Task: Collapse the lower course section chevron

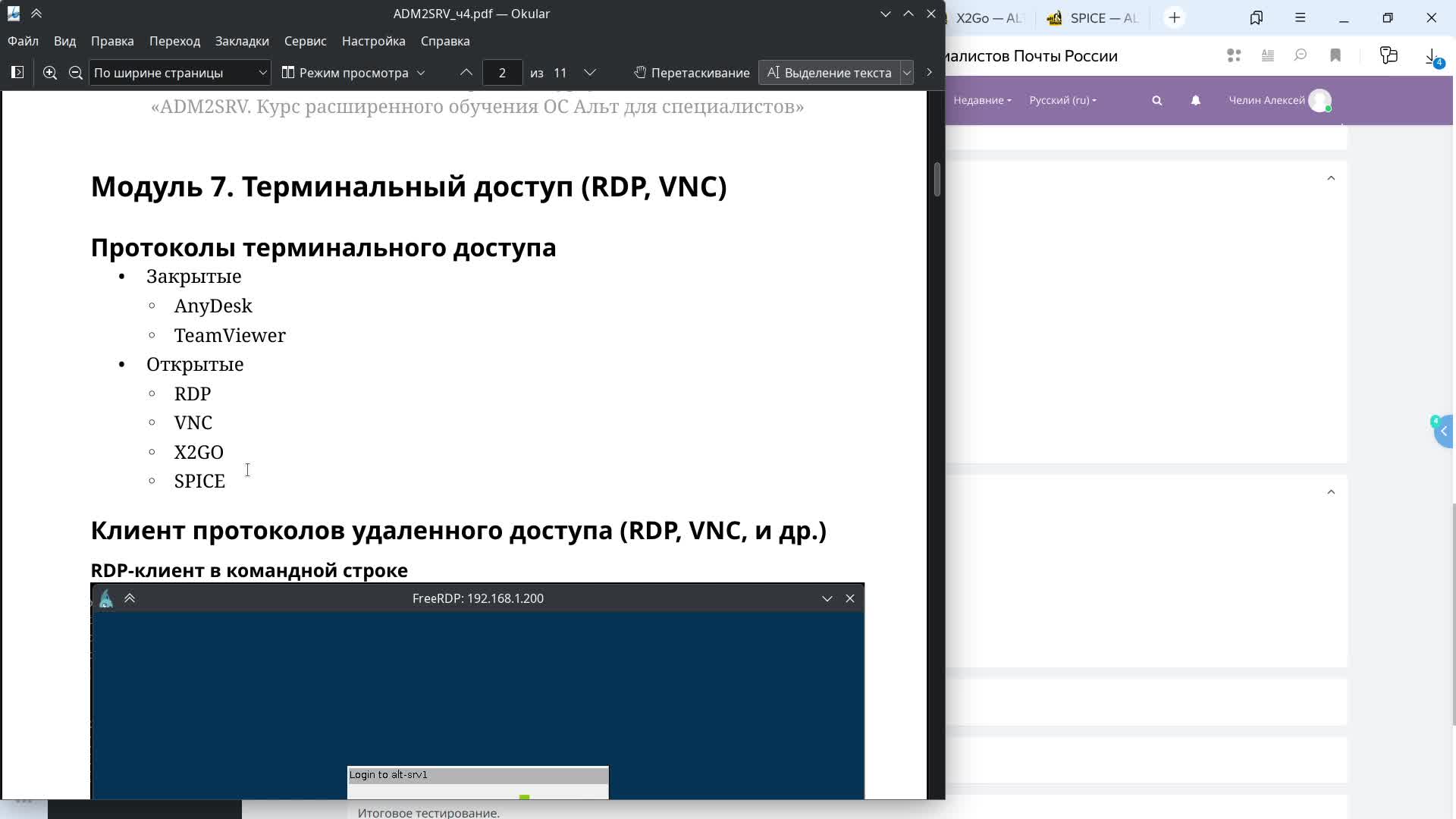Action: 1331,492
